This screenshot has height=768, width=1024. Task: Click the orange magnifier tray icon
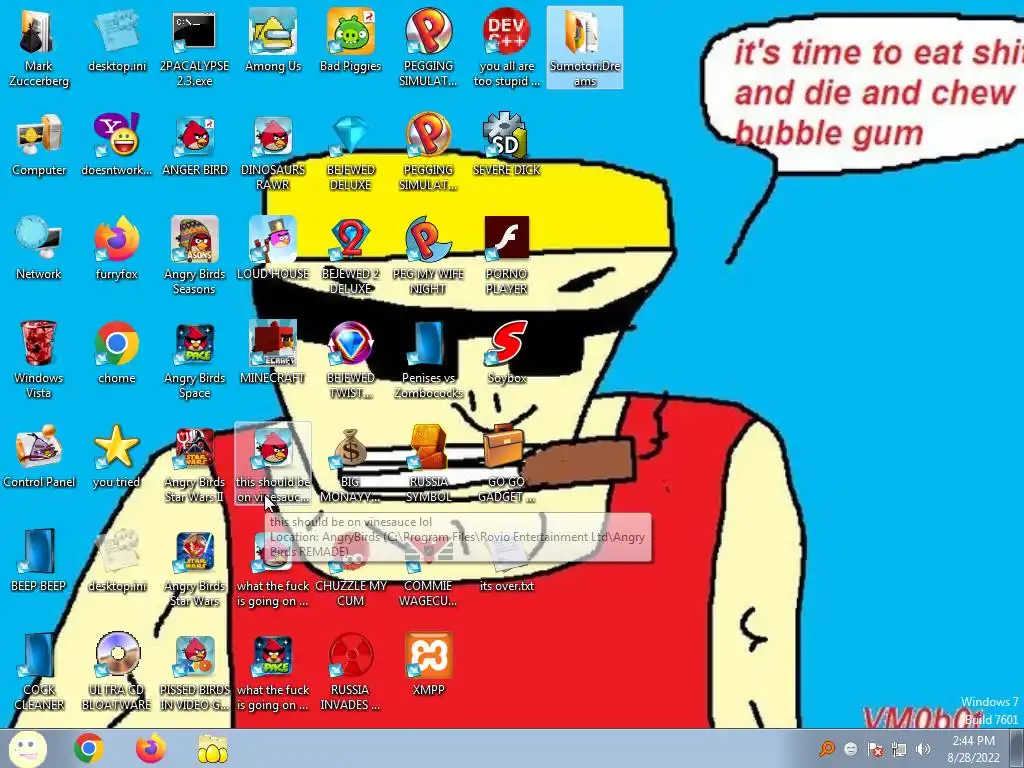(827, 748)
